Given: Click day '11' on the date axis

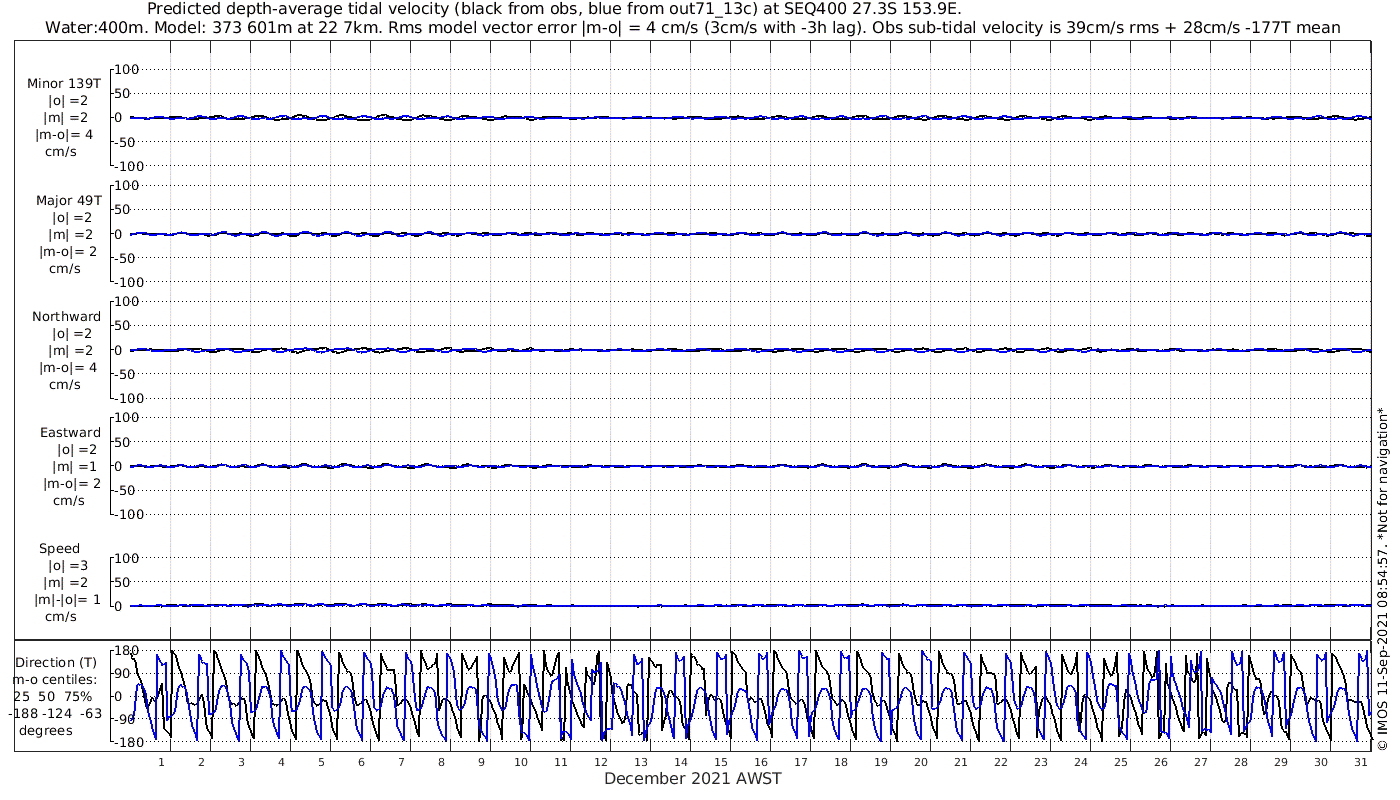Looking at the screenshot, I should point(561,762).
